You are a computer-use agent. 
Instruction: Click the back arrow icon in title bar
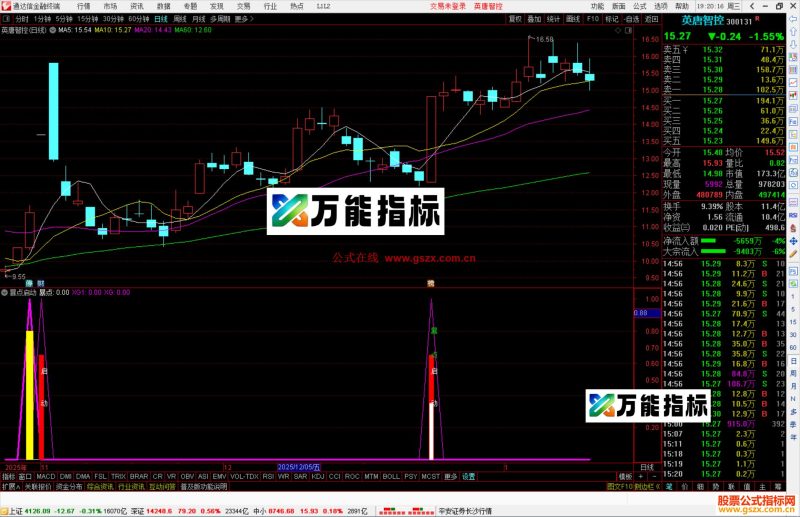tap(752, 6)
